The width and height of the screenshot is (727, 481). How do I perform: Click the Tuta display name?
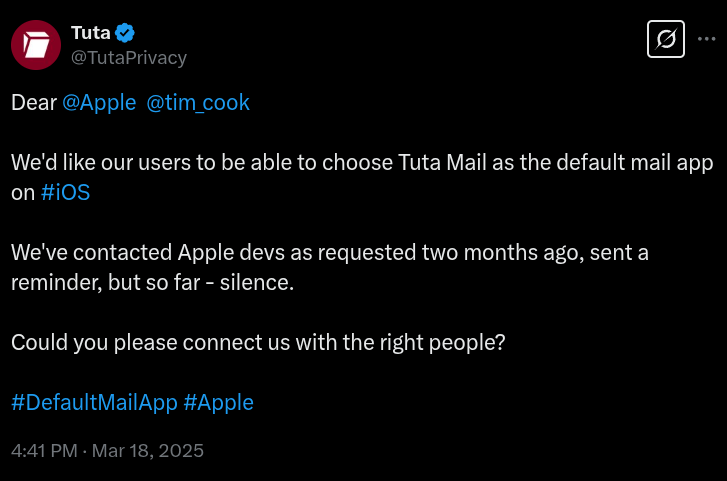(90, 33)
